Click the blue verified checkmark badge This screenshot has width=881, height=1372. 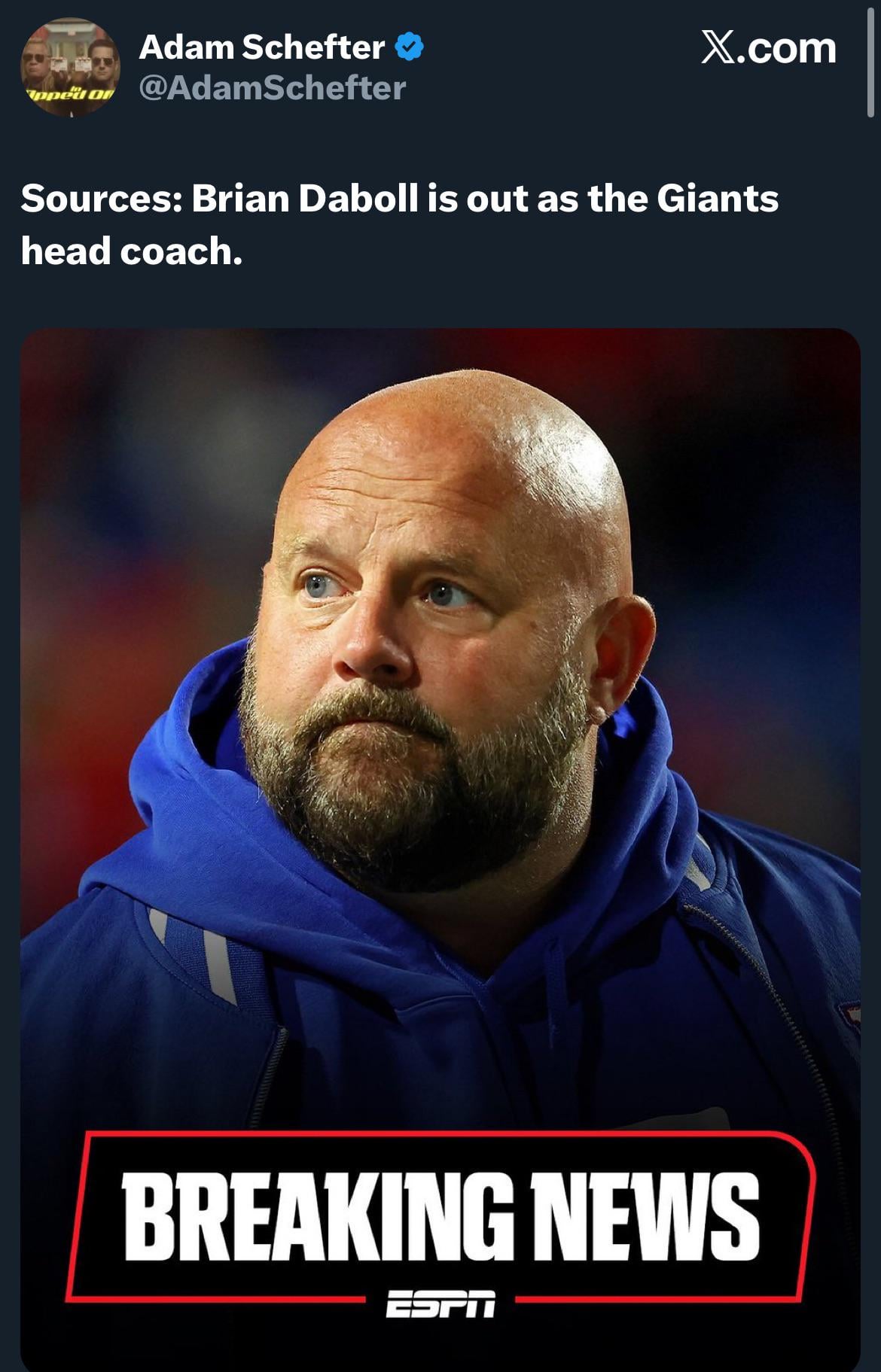tap(410, 47)
